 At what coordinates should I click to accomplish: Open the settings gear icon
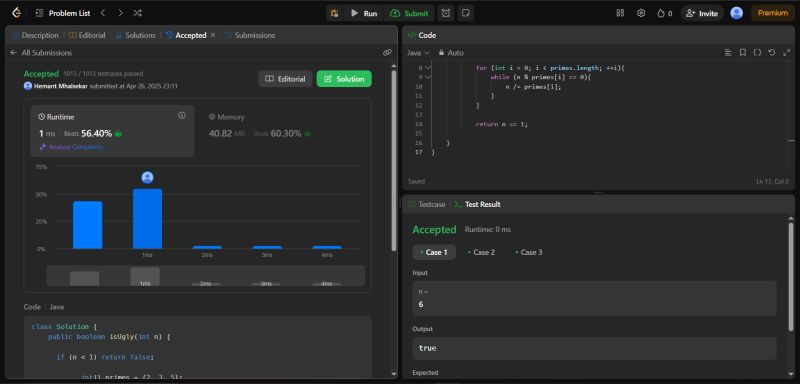[x=641, y=13]
